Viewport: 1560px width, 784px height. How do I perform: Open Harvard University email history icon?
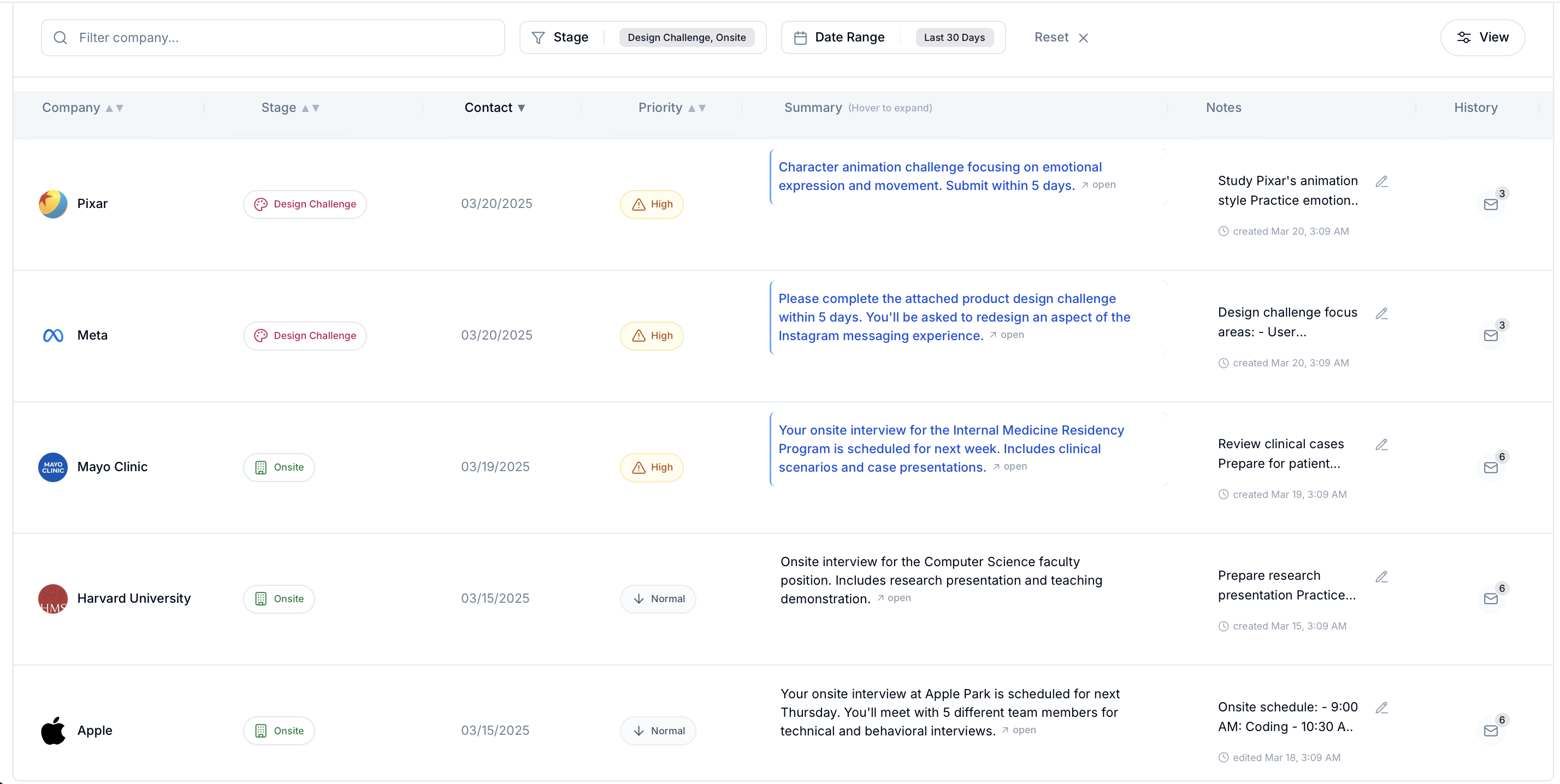(x=1490, y=599)
